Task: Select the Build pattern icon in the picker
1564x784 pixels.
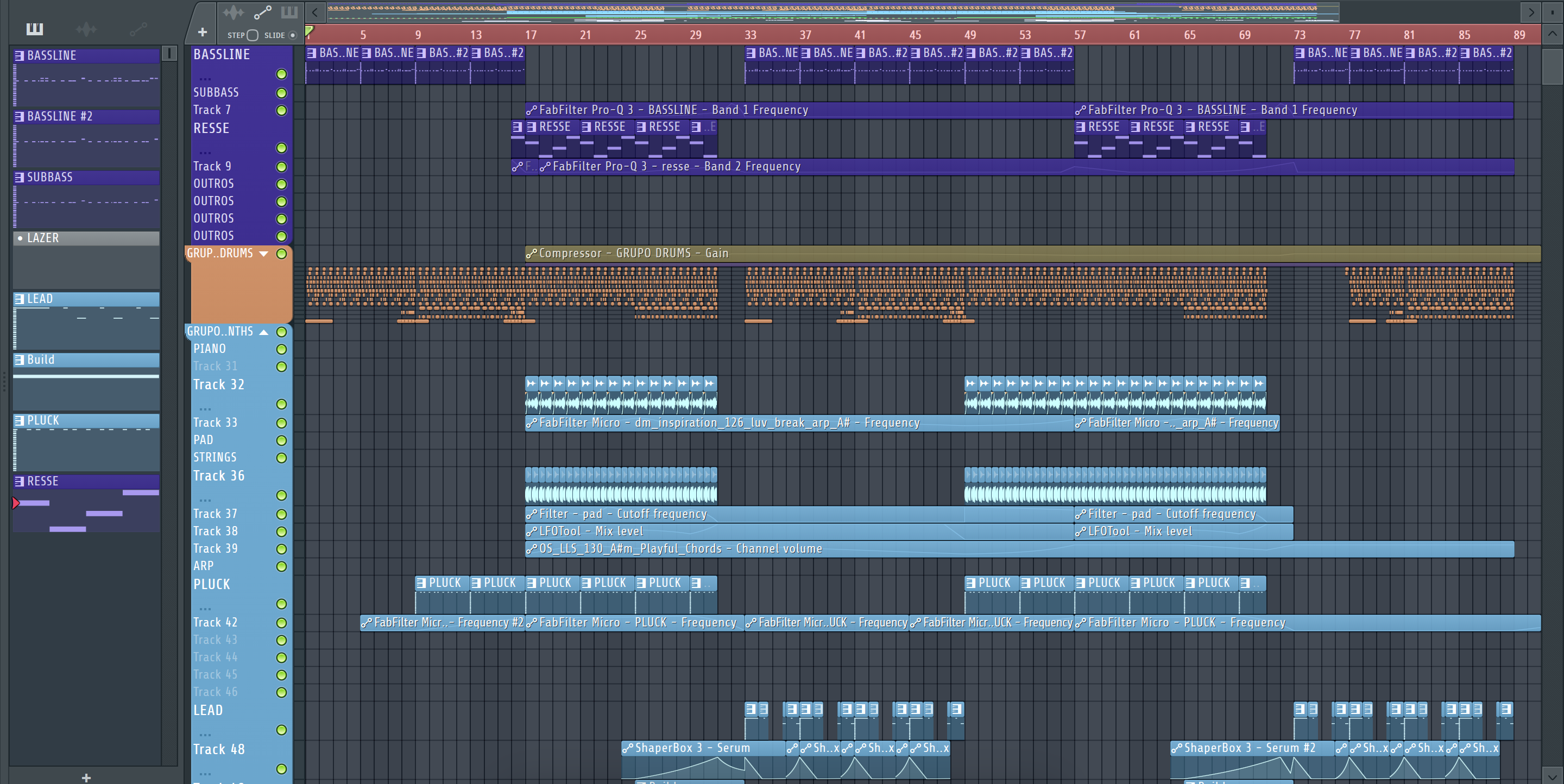Action: (x=20, y=360)
